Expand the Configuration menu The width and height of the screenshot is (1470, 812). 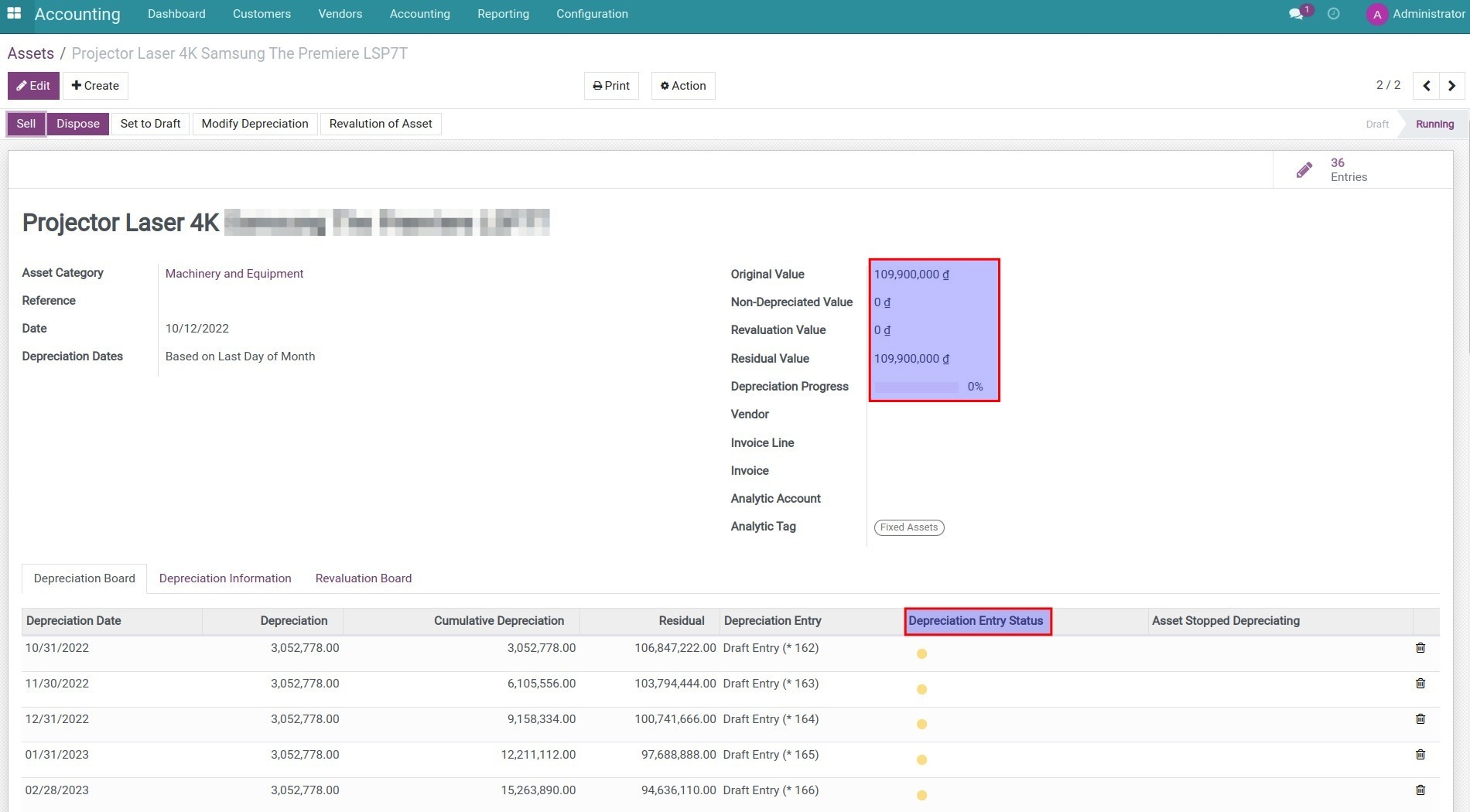coord(592,14)
